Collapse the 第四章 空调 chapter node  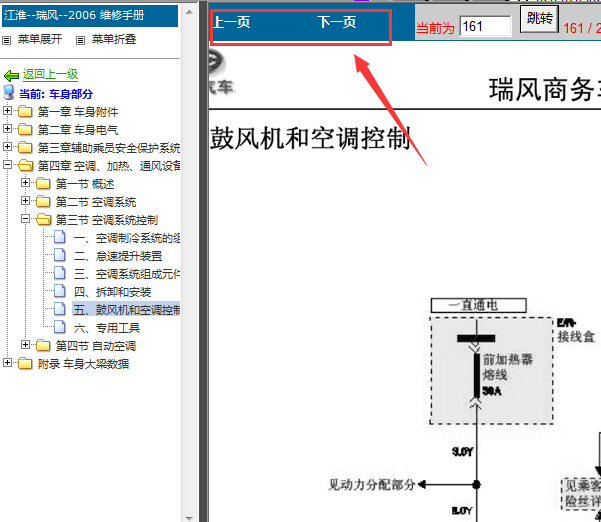click(8, 165)
